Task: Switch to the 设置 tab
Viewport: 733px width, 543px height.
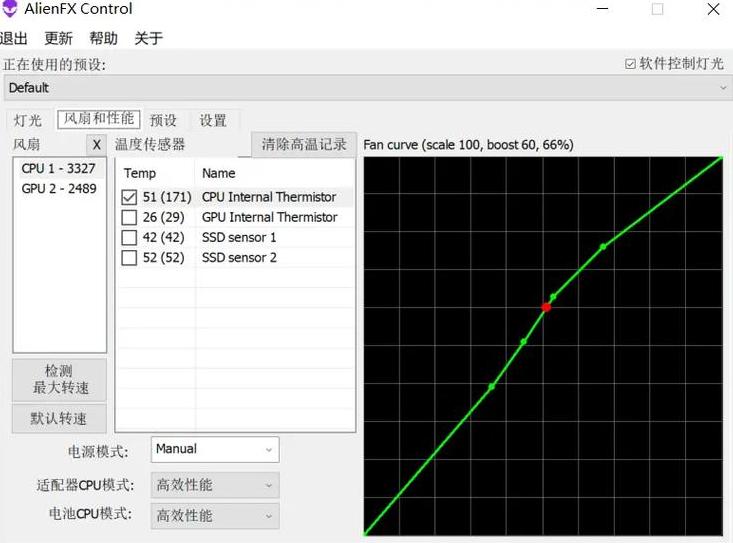Action: click(213, 121)
